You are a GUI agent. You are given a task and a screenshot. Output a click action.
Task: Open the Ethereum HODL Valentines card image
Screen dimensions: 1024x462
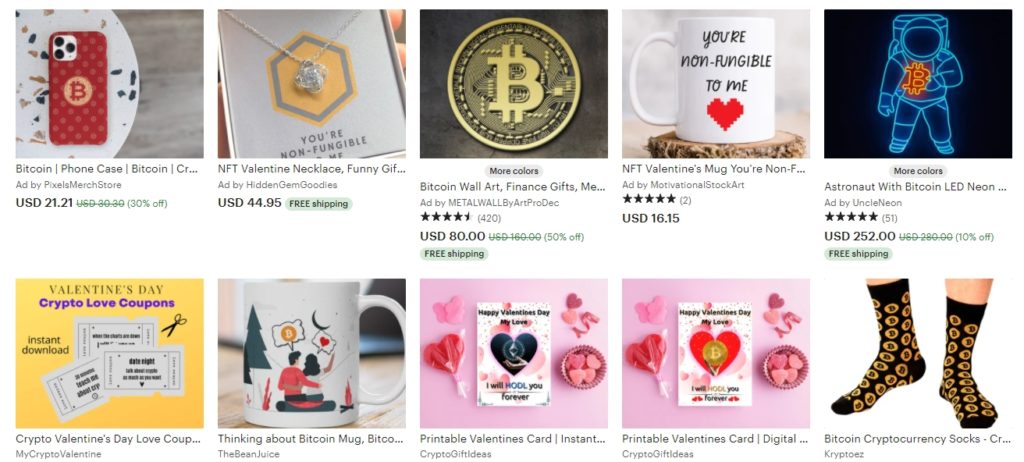[x=513, y=354]
